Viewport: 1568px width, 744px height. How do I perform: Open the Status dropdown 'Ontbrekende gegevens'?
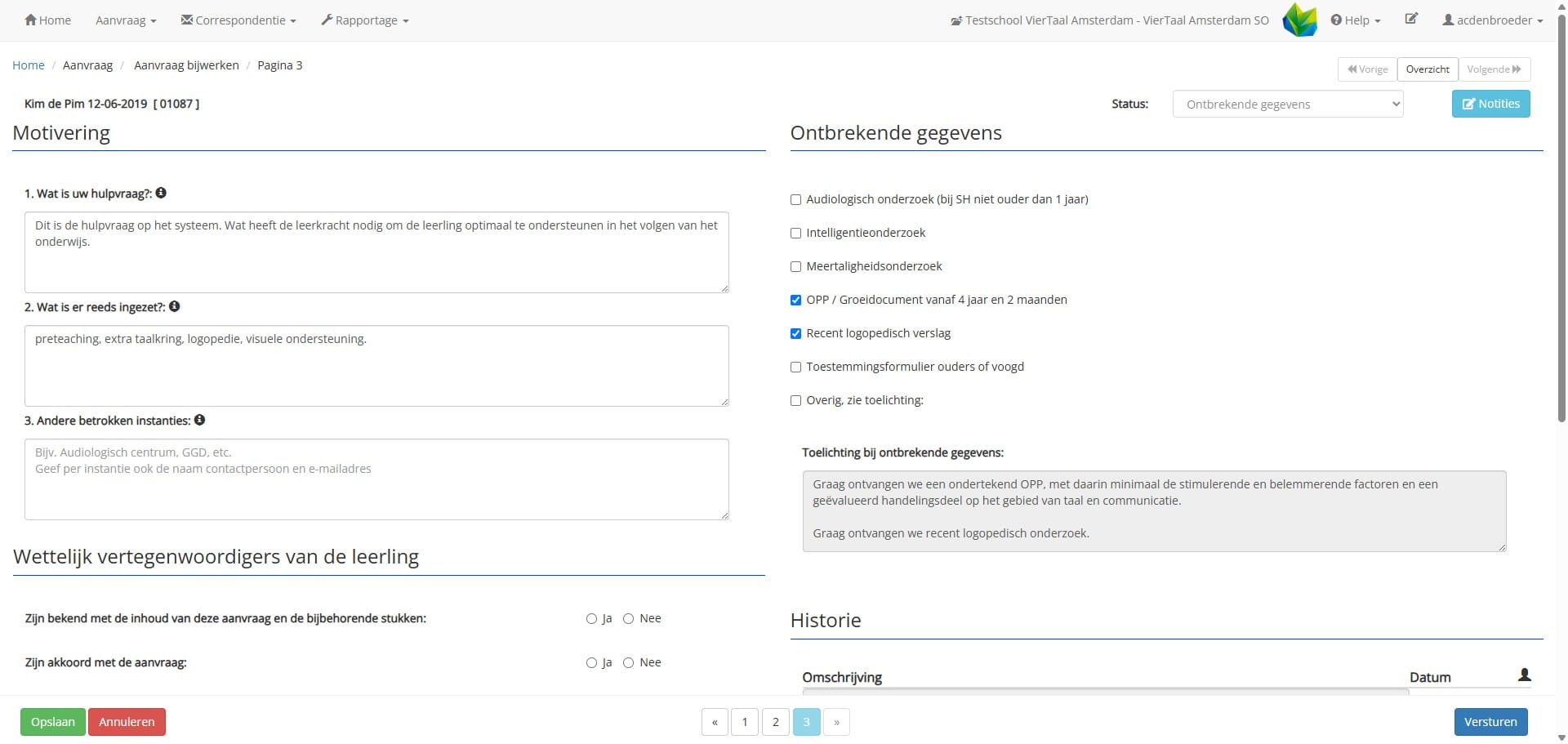1288,104
